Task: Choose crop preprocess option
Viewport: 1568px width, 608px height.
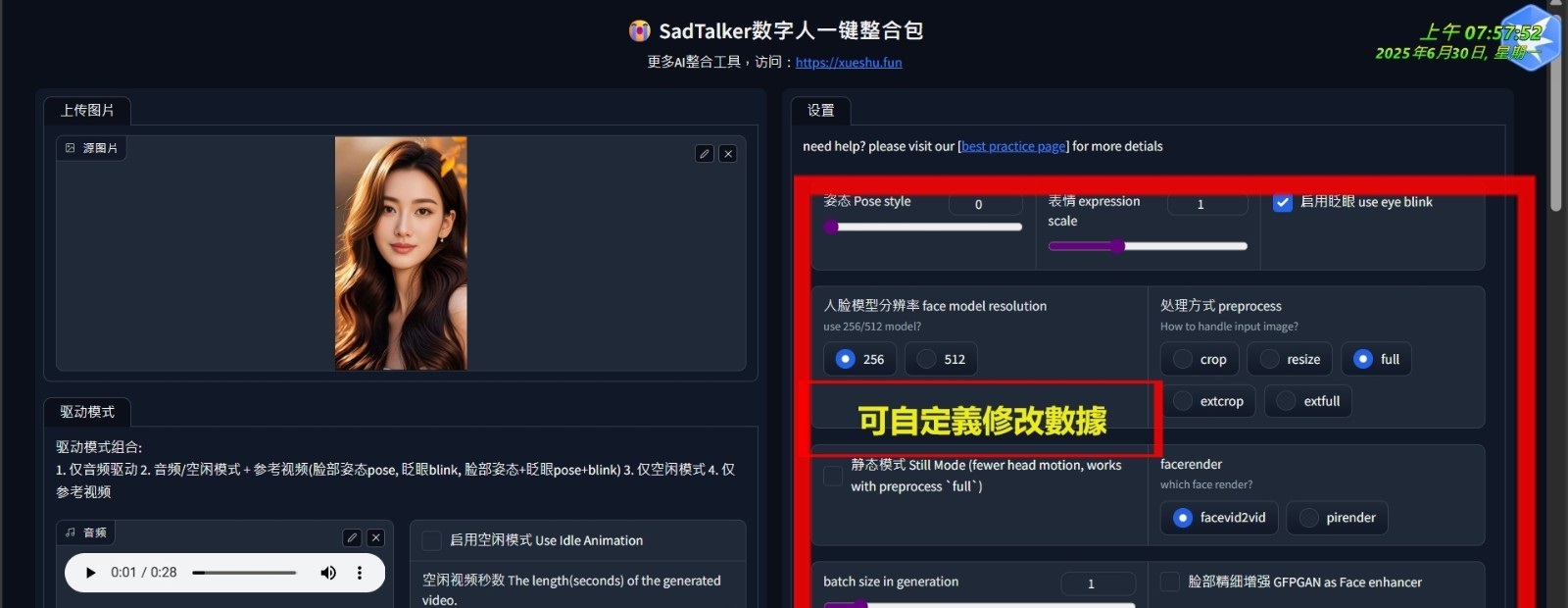Action: coord(1200,359)
